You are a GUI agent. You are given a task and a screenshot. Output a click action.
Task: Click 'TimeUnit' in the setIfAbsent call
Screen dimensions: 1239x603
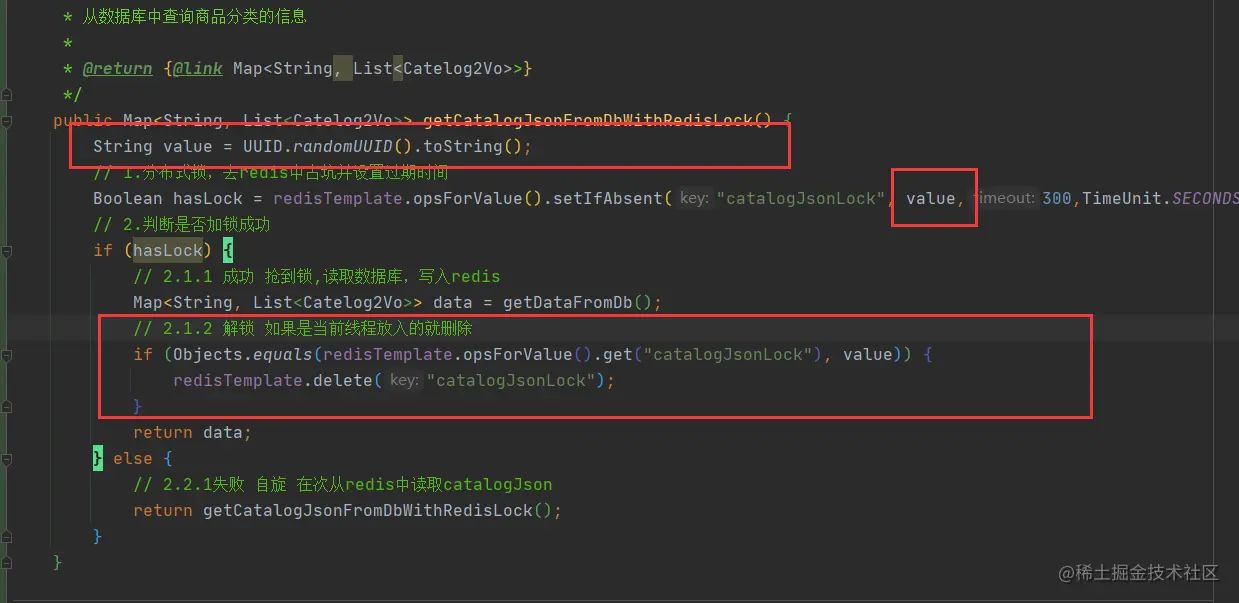click(1122, 198)
